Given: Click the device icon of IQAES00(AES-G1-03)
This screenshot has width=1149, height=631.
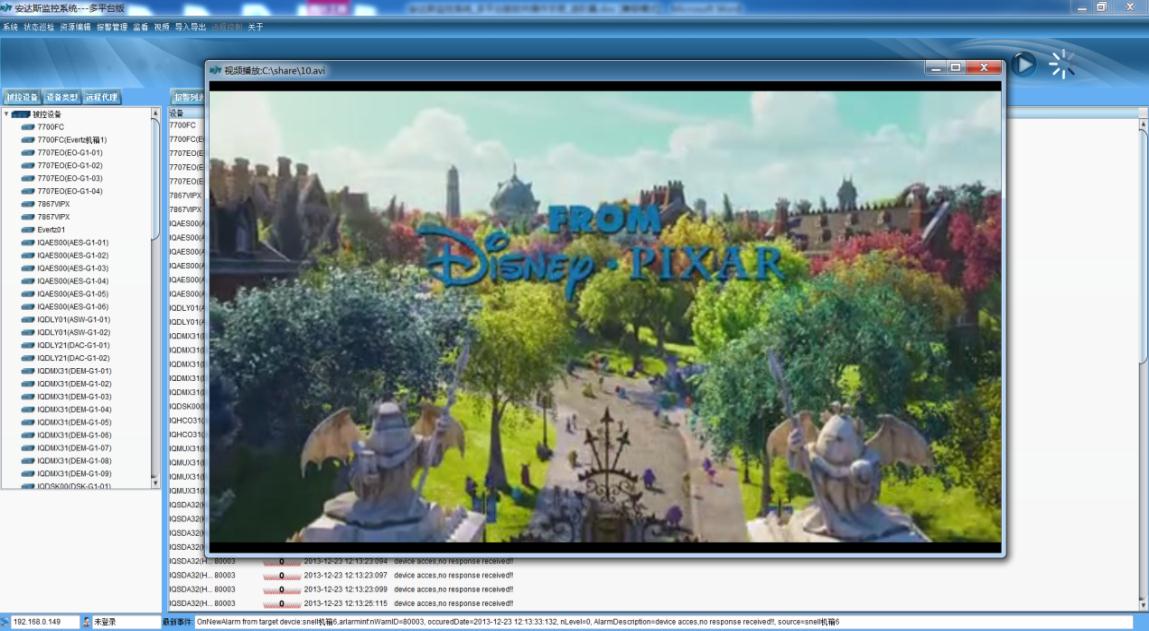Looking at the screenshot, I should pyautogui.click(x=28, y=268).
